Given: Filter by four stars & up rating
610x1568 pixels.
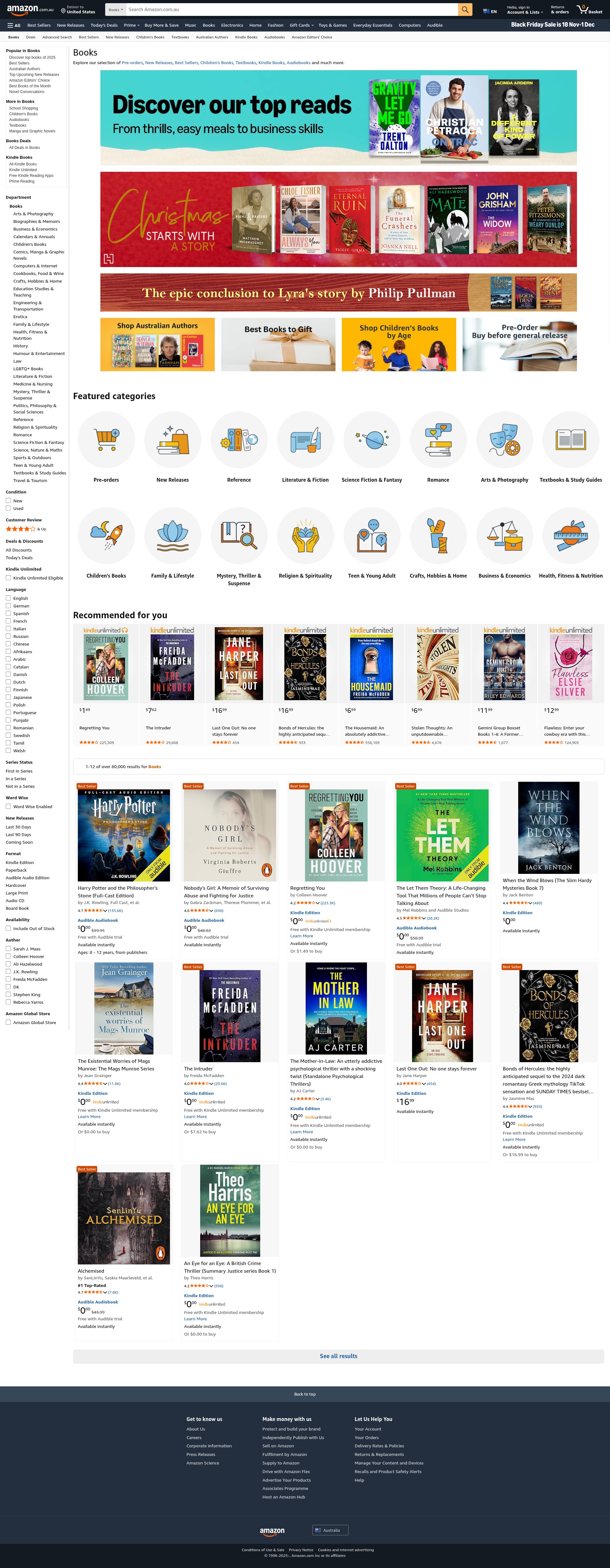Looking at the screenshot, I should (x=26, y=529).
